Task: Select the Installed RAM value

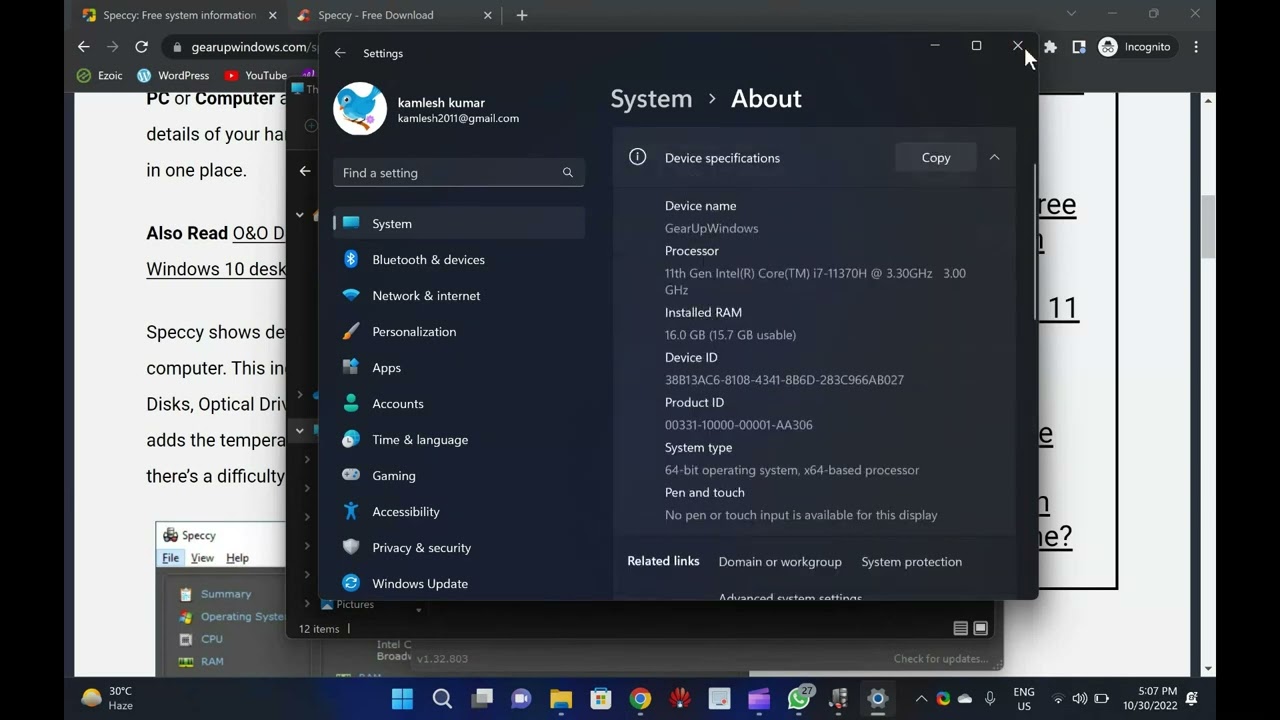Action: click(x=730, y=335)
